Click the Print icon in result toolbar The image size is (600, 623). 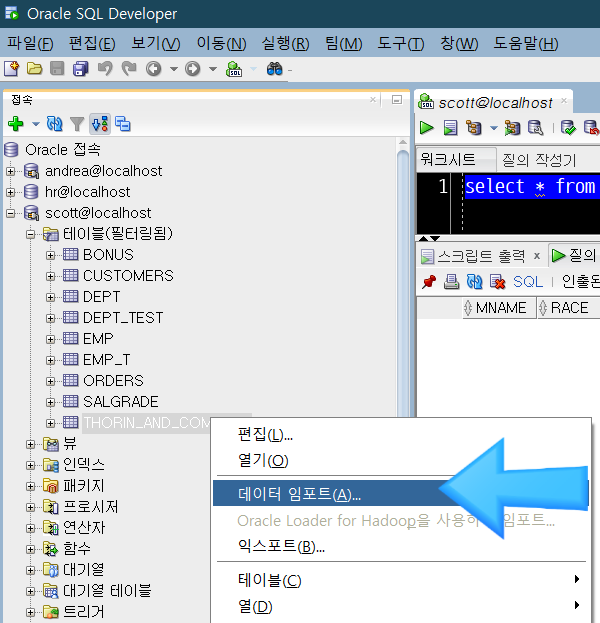click(451, 282)
